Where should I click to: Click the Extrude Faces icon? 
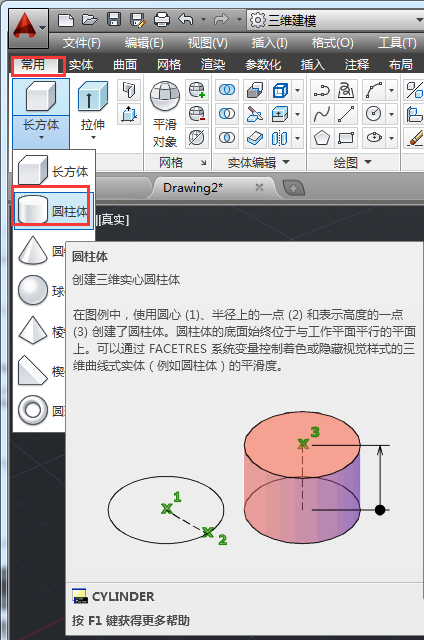(280, 114)
